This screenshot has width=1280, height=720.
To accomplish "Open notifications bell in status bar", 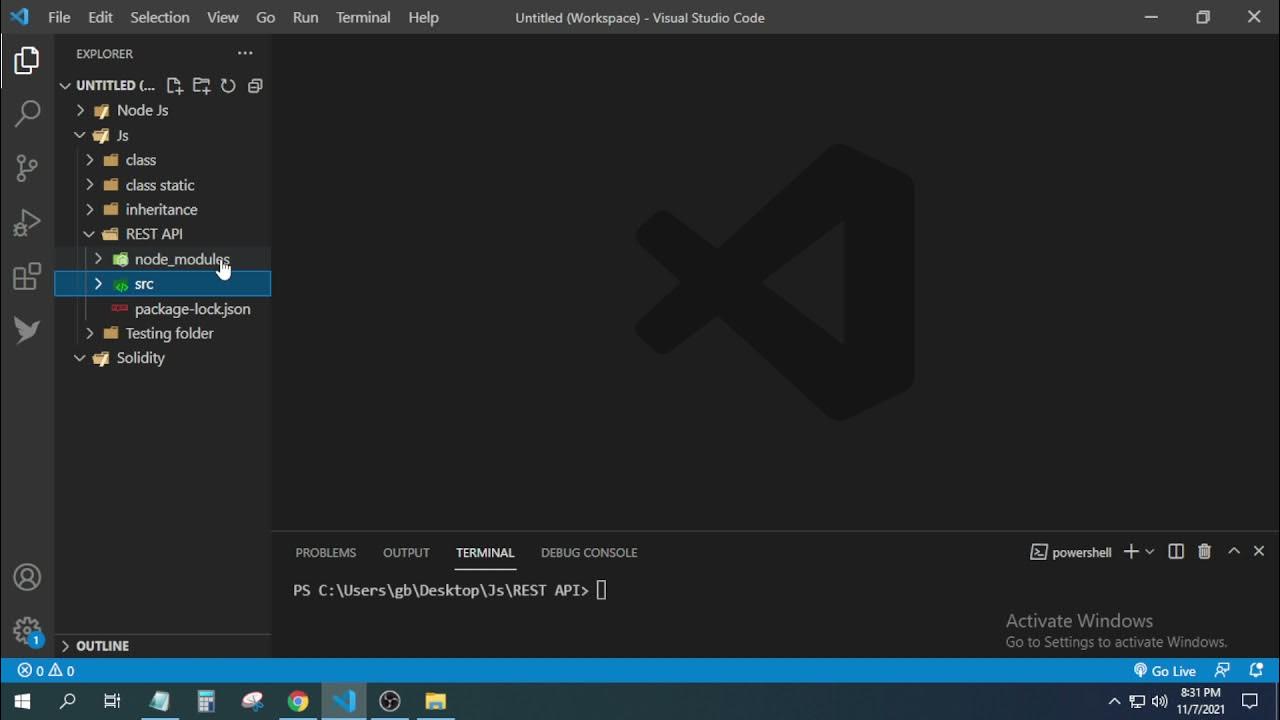I will pos(1256,671).
